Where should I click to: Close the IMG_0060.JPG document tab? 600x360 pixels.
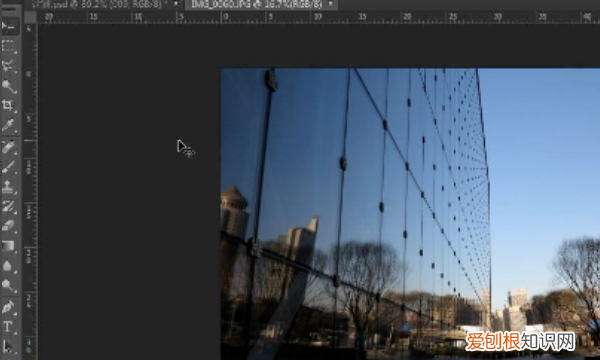pos(331,4)
